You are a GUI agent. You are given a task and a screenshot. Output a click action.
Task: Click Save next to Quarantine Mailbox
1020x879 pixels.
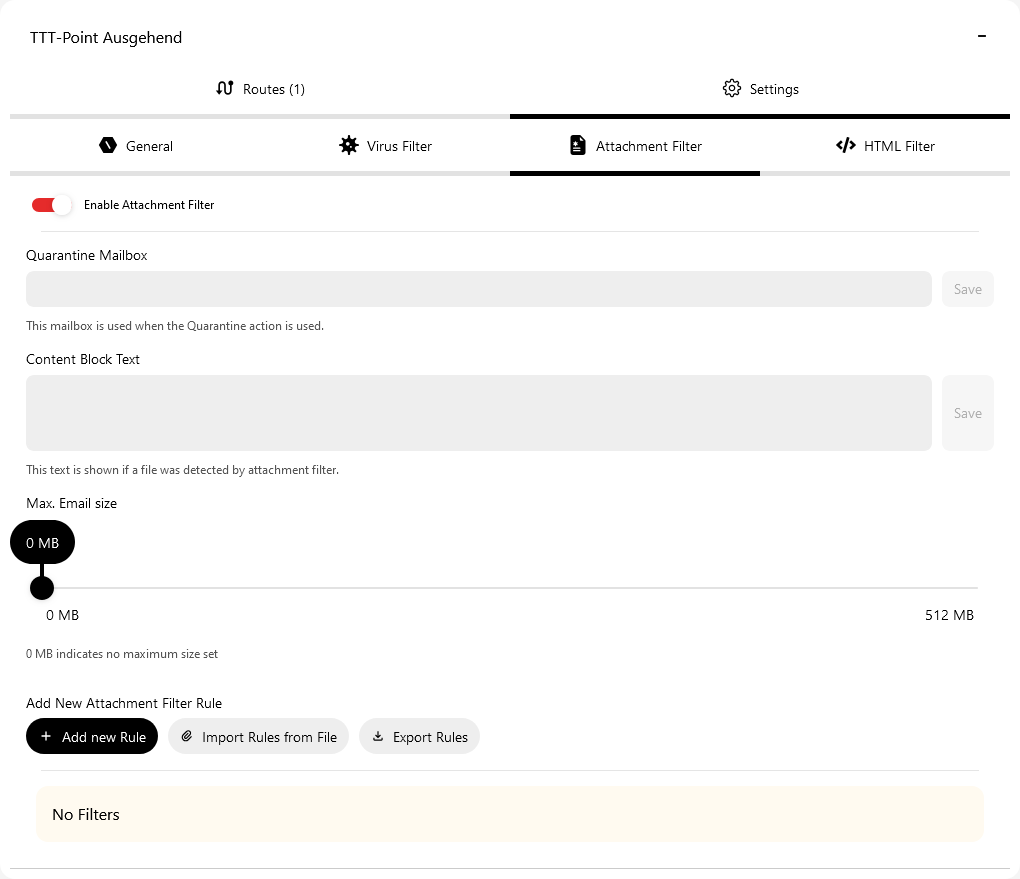tap(967, 289)
